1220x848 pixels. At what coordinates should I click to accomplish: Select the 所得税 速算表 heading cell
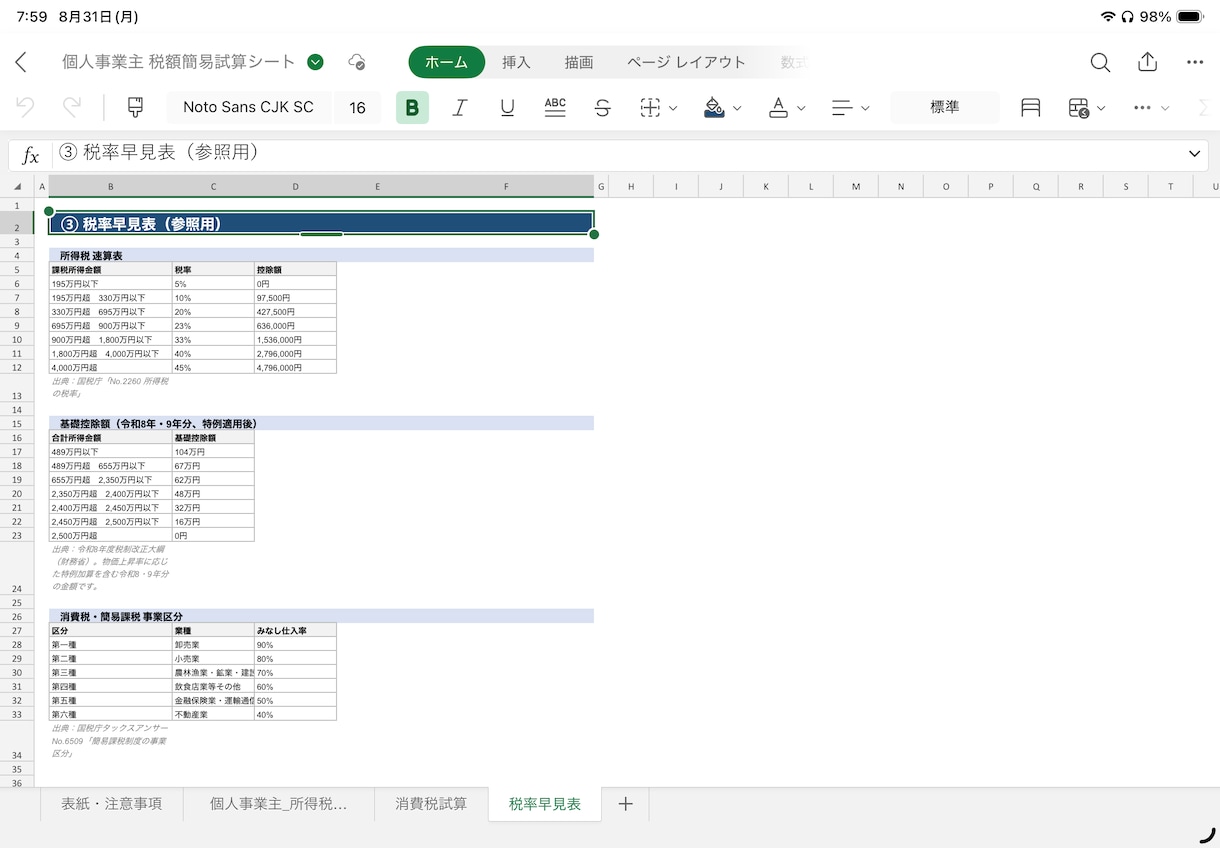321,256
